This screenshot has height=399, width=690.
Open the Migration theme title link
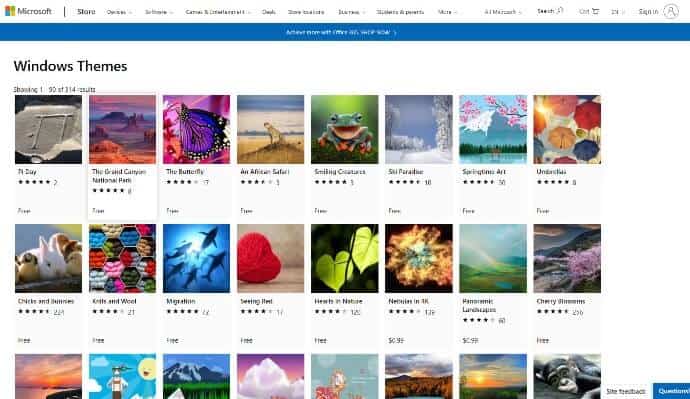click(180, 301)
